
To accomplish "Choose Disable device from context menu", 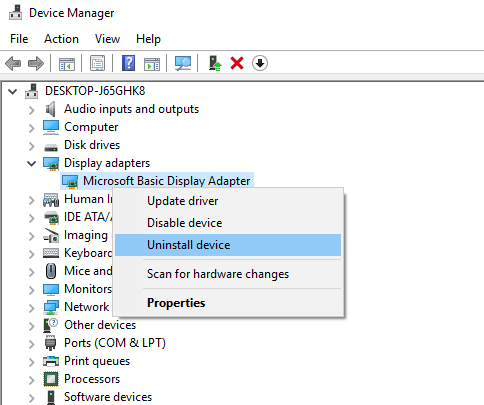I will pyautogui.click(x=228, y=223).
